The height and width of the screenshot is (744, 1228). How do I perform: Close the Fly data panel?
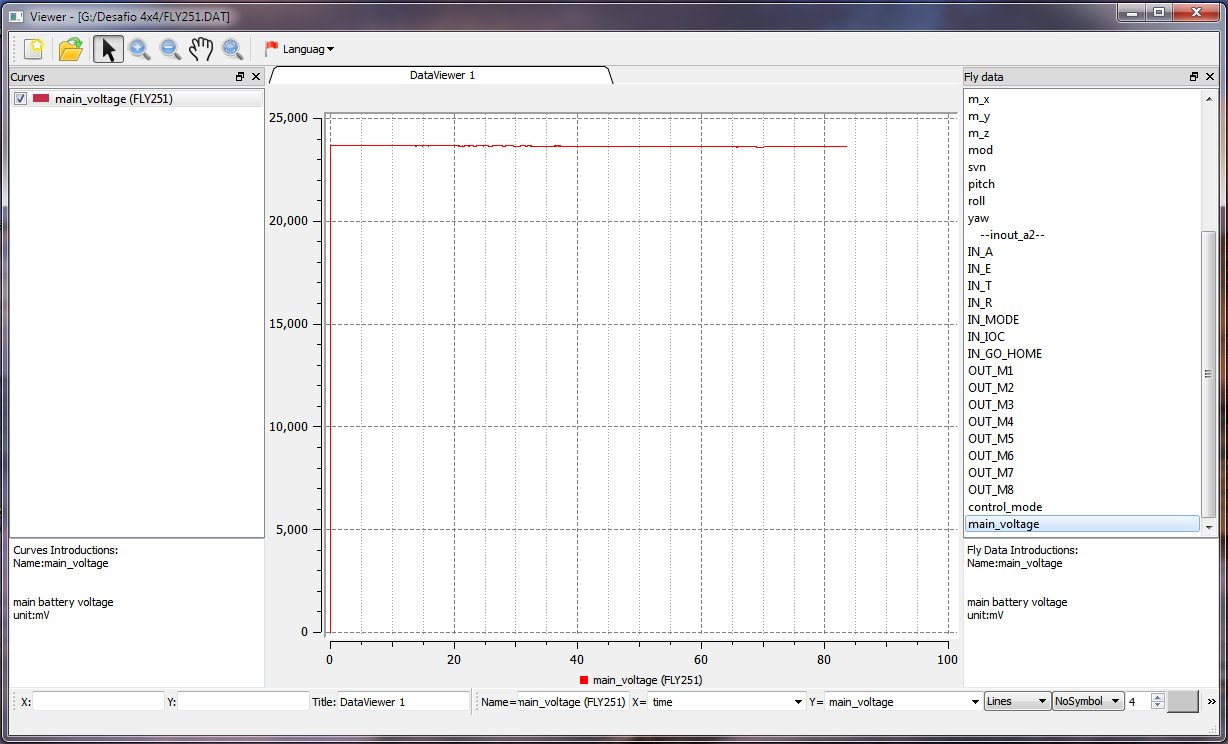click(x=1210, y=77)
